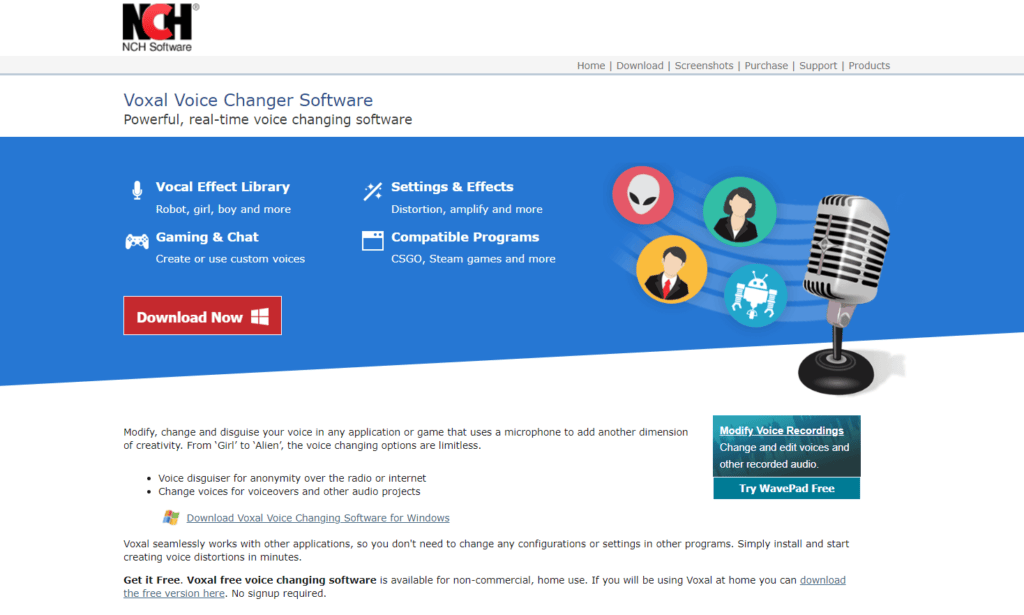Click the 'CSGO, Steam games and more' text
Screen dimensions: 1024x615
coord(473,259)
